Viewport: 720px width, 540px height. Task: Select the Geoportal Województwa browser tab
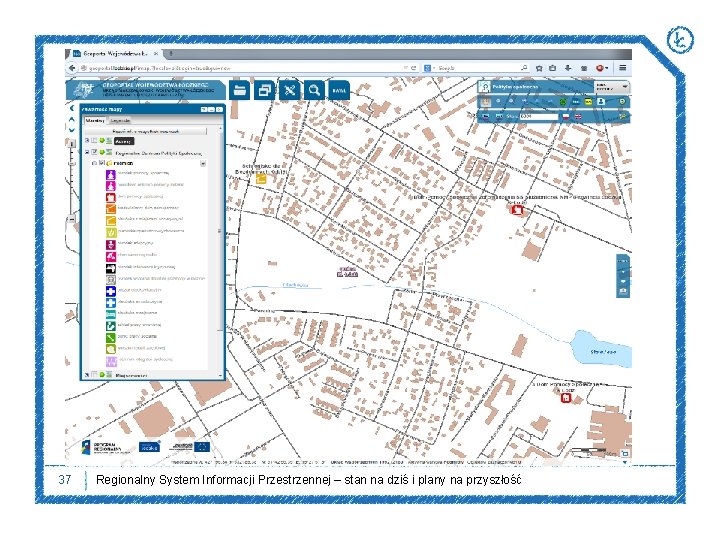pyautogui.click(x=115, y=54)
